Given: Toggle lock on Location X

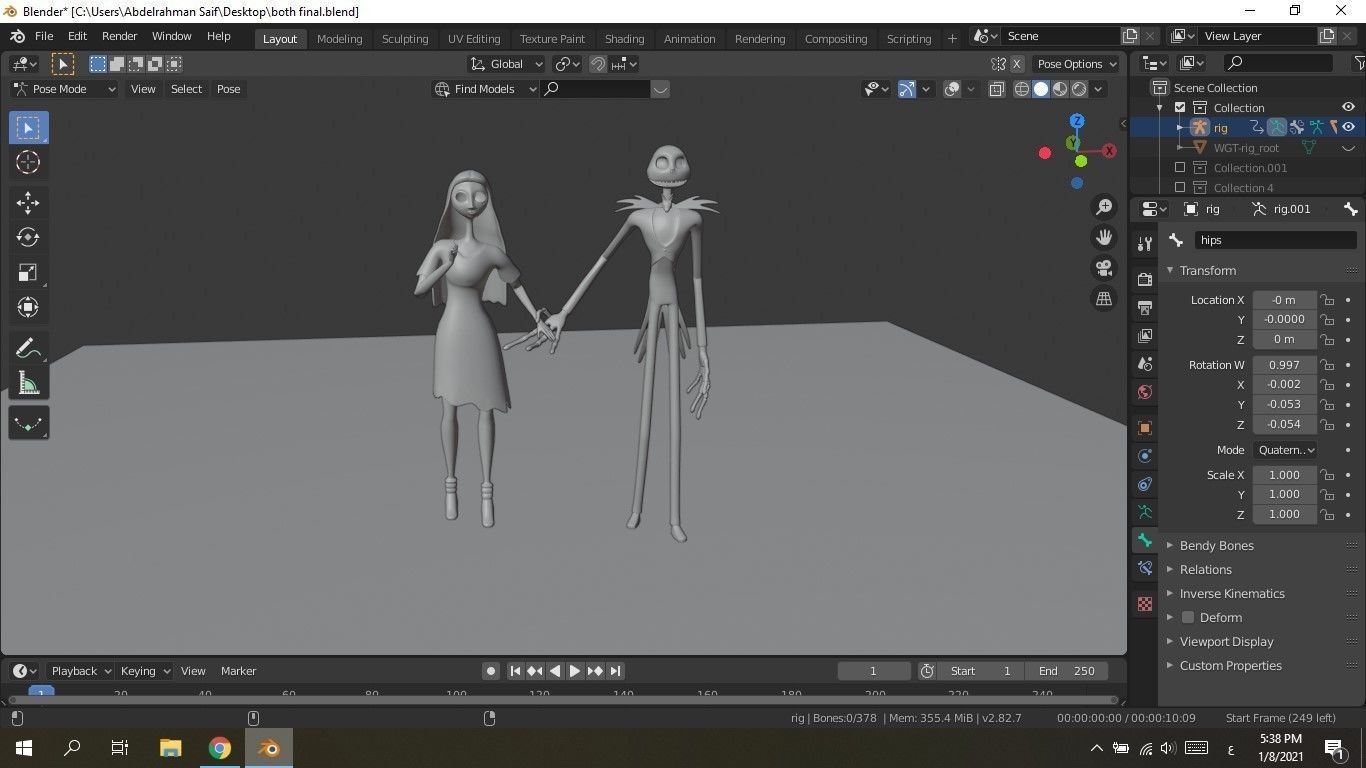Looking at the screenshot, I should pos(1327,300).
